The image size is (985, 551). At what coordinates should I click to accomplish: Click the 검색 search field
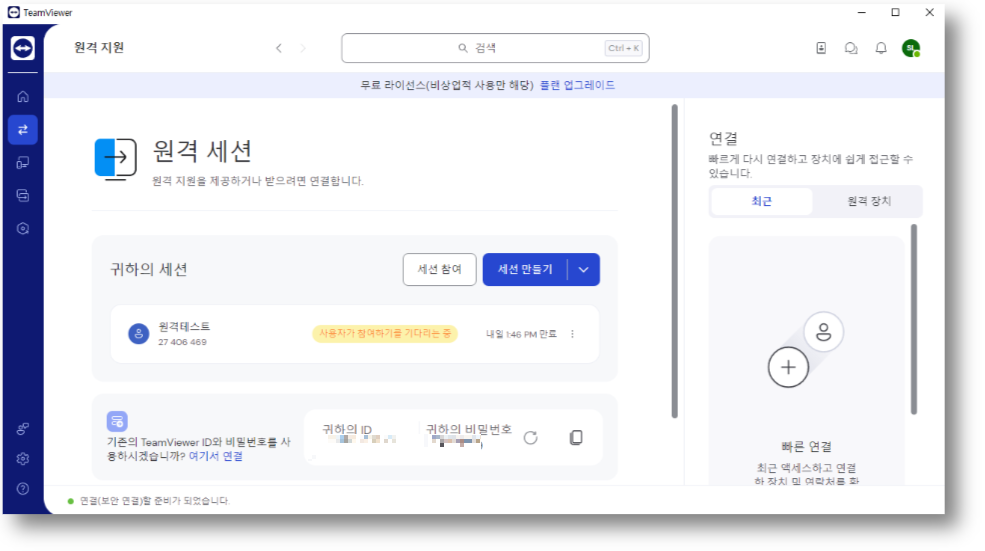point(495,48)
